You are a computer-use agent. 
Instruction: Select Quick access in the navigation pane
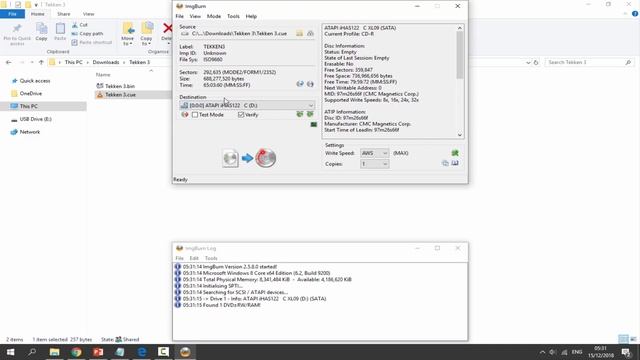tap(35, 81)
